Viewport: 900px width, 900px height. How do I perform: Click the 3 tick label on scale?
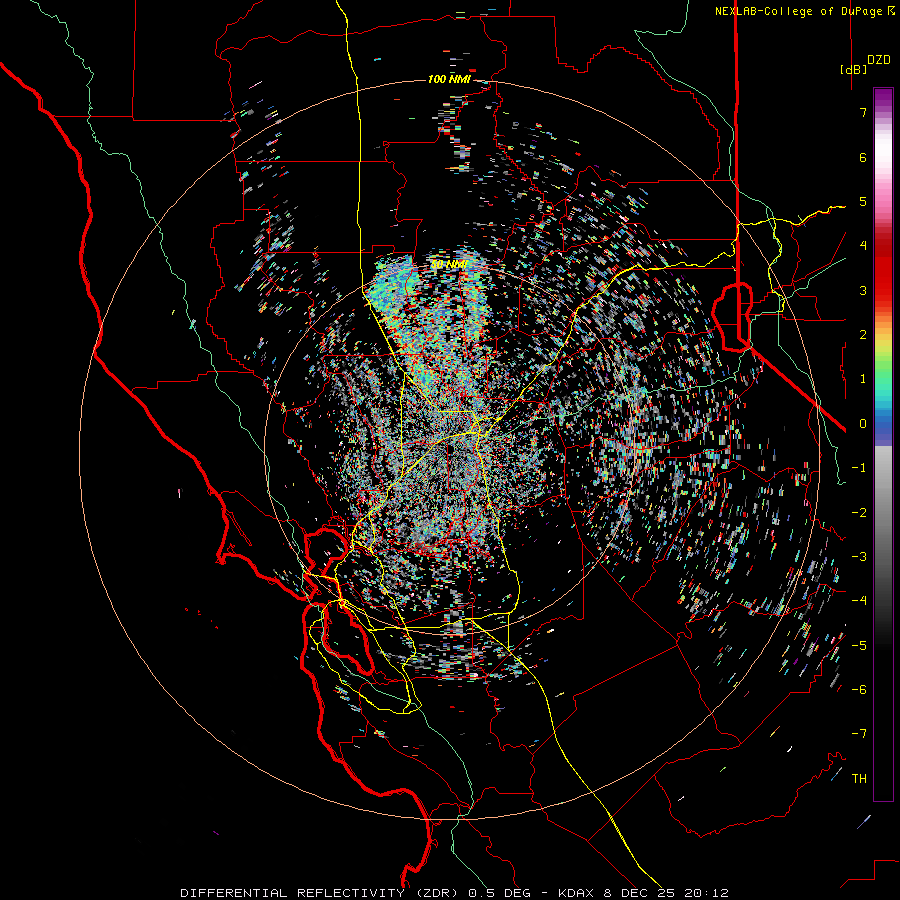(863, 290)
